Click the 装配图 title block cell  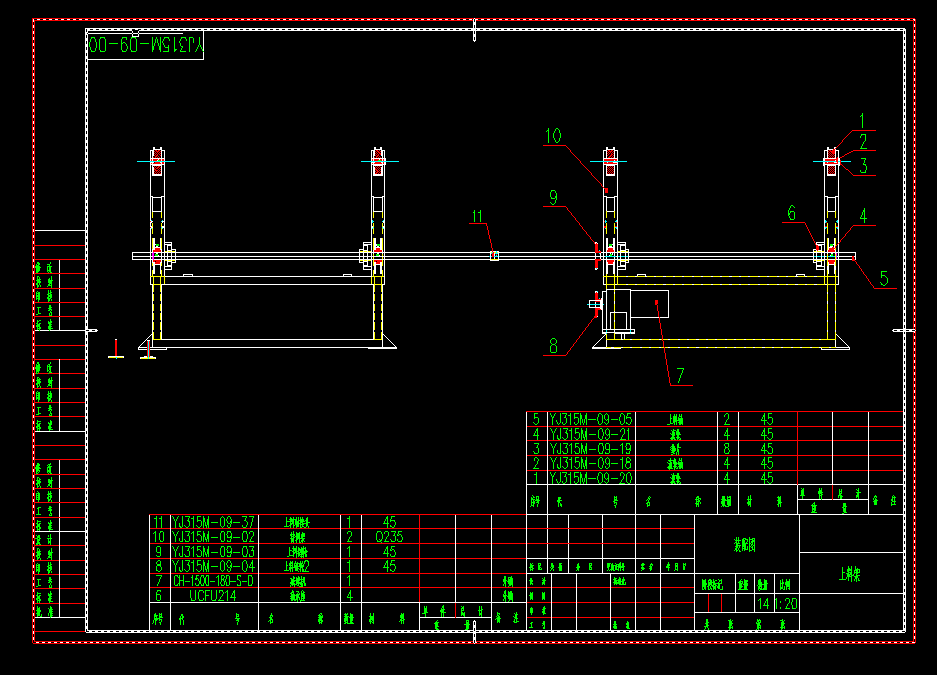745,543
